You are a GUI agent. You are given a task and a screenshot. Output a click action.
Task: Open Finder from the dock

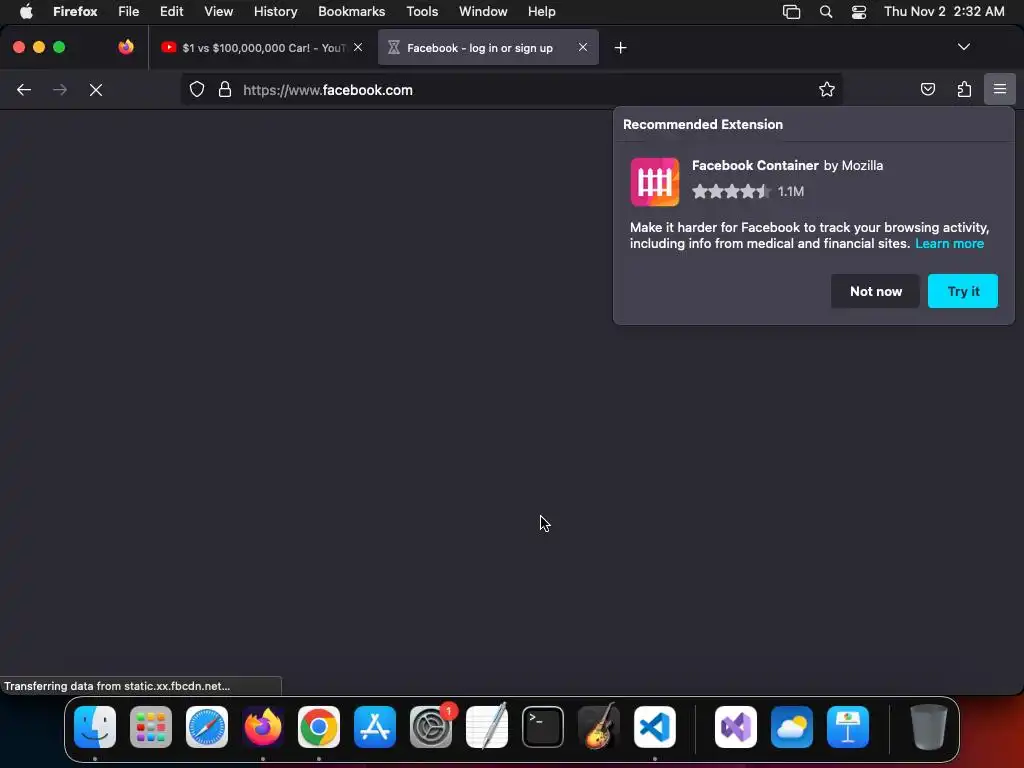tap(95, 727)
